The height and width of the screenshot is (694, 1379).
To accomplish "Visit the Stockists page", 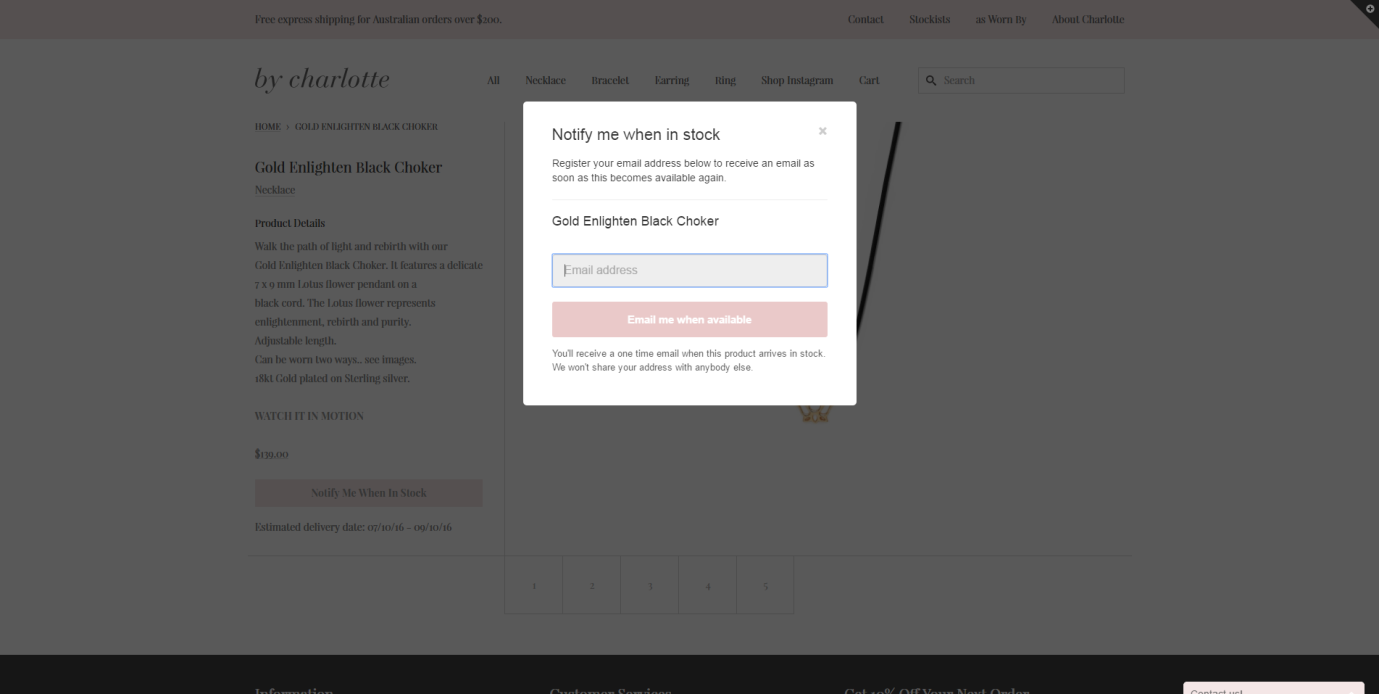I will tap(929, 20).
